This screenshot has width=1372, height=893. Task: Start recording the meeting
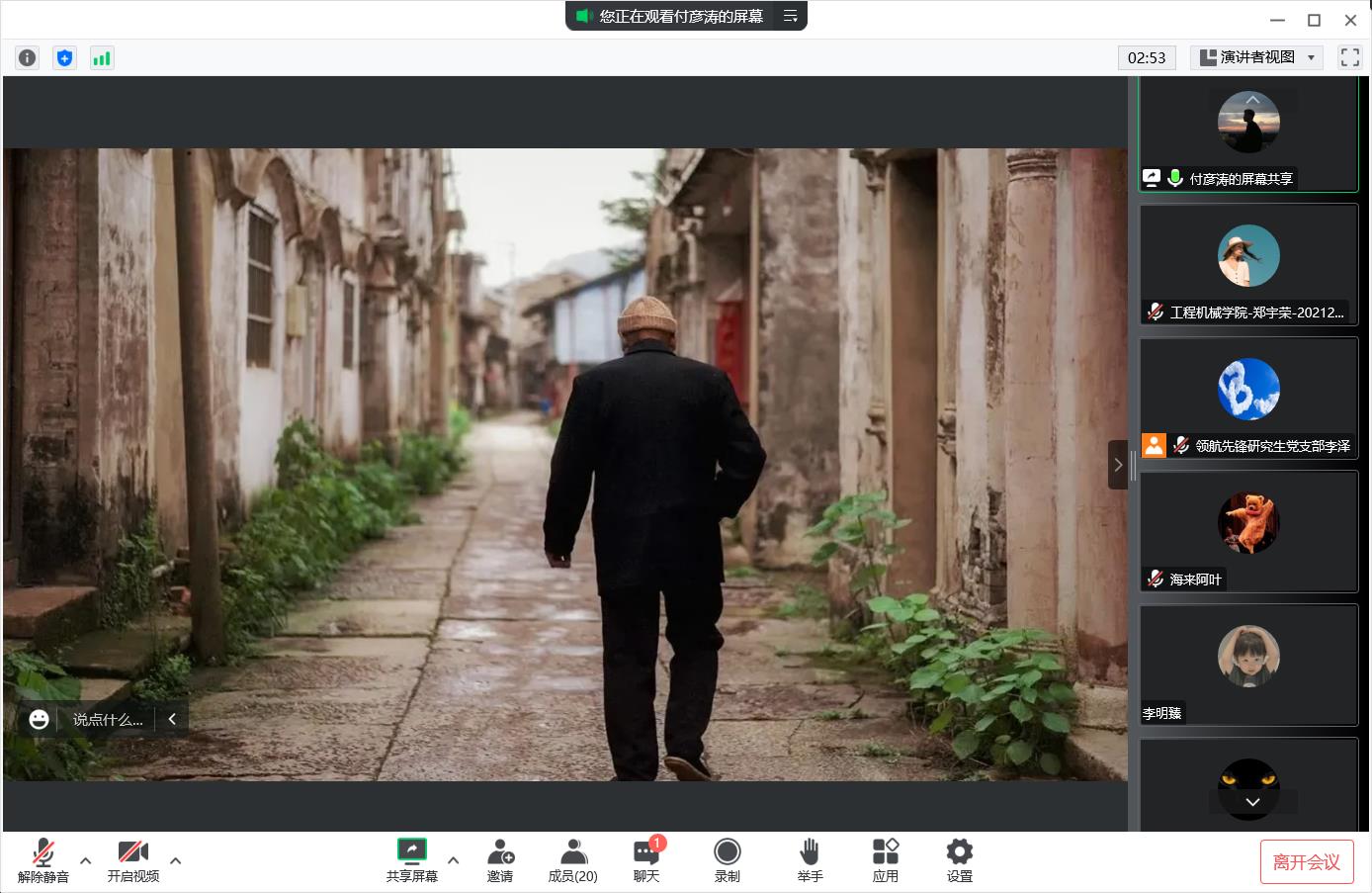pyautogui.click(x=728, y=859)
